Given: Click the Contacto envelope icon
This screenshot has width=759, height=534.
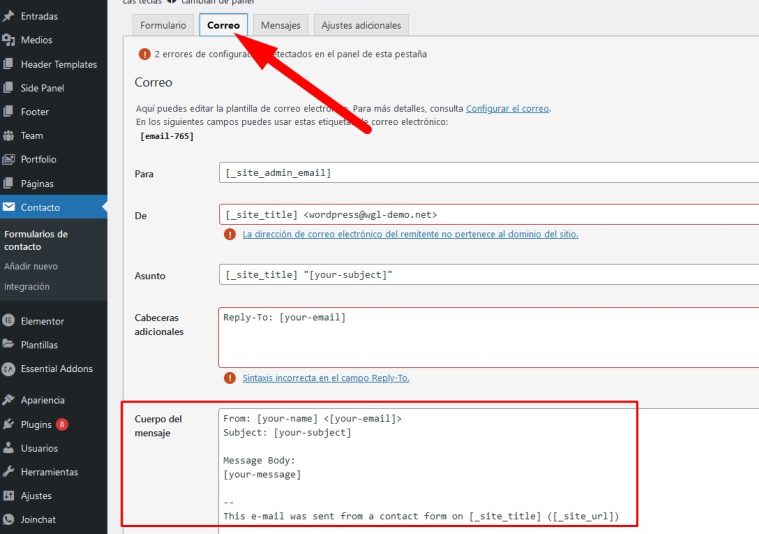Looking at the screenshot, I should (9, 207).
